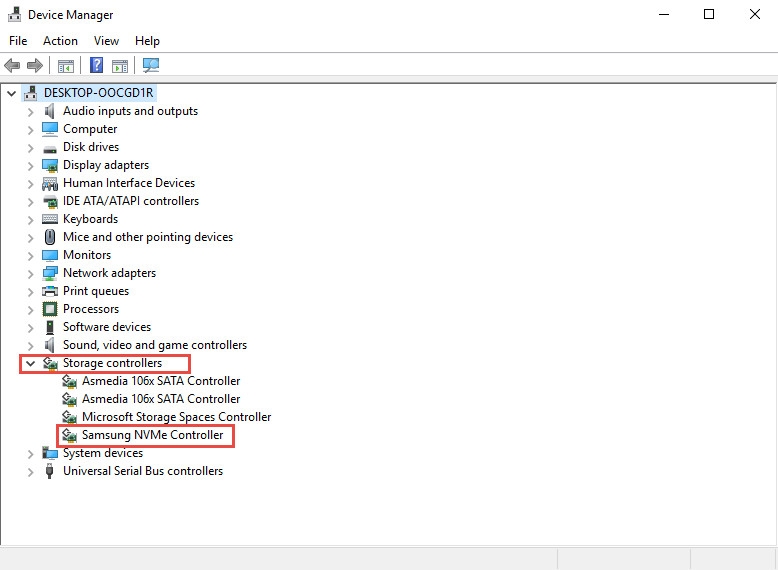Screen dimensions: 778x570
Task: Expand Sound, video and game controllers
Action: click(31, 346)
